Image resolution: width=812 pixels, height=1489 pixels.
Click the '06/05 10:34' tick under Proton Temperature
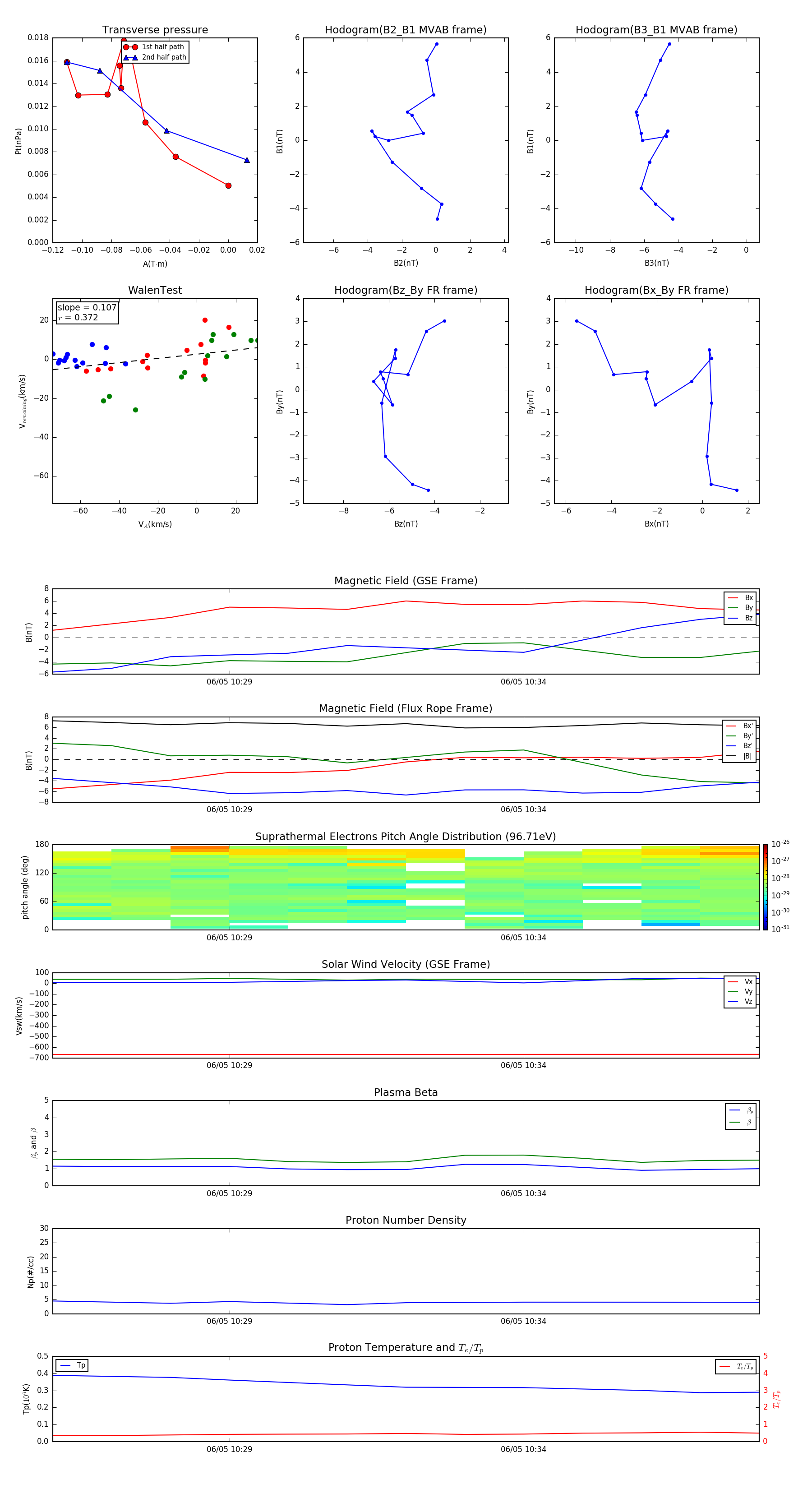click(x=524, y=1449)
